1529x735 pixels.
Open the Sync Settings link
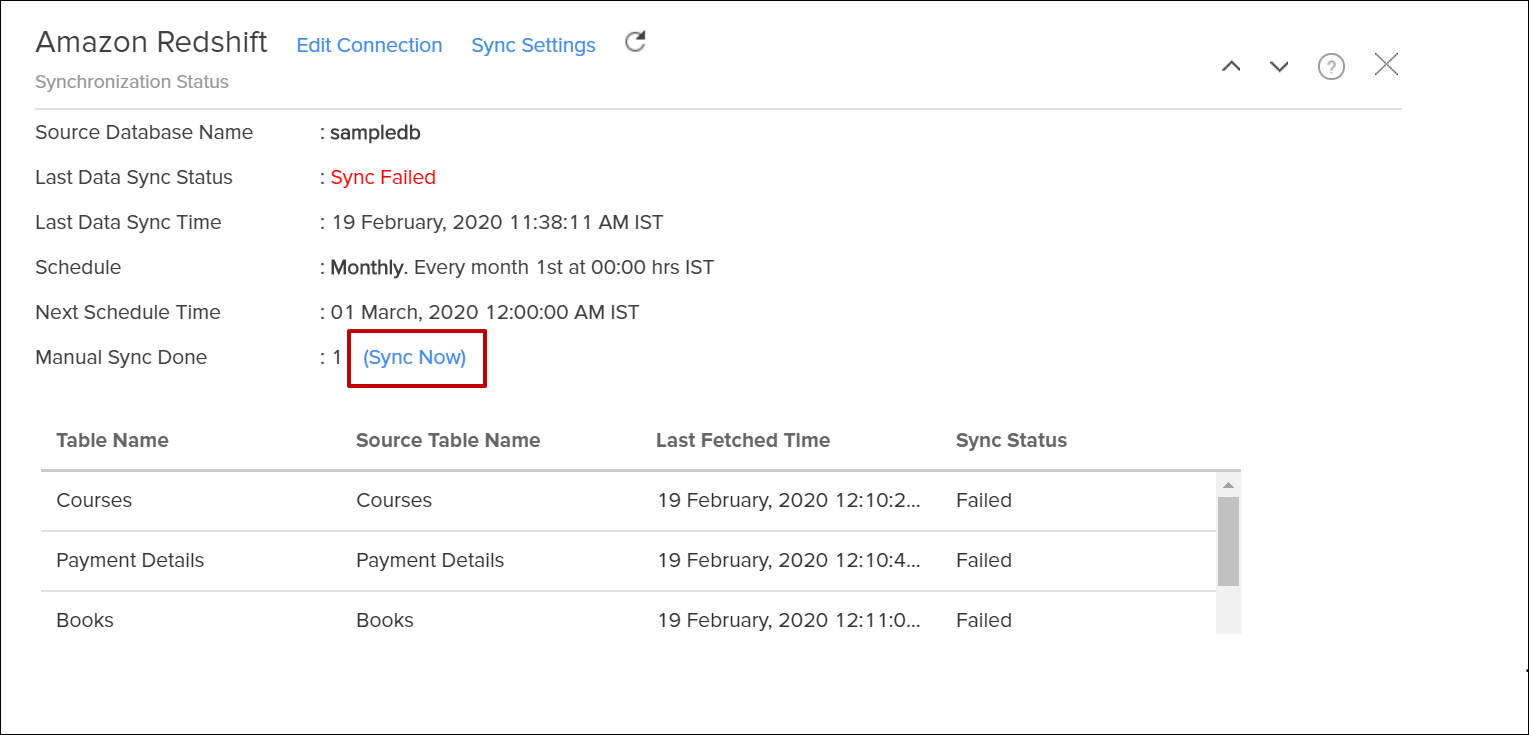click(533, 45)
